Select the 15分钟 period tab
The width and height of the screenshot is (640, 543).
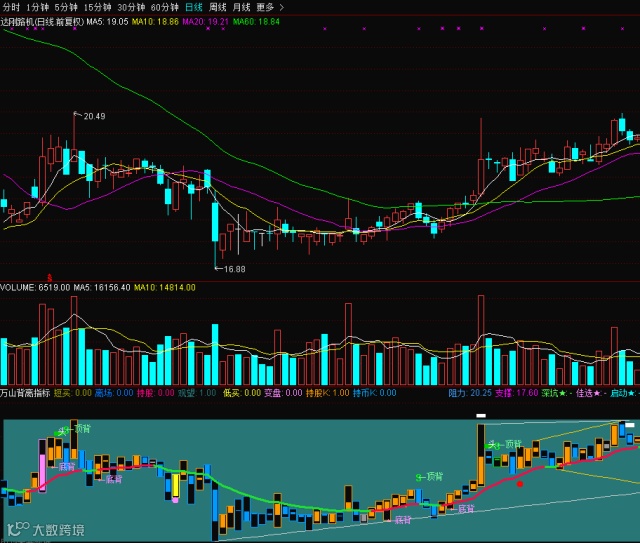(x=97, y=7)
